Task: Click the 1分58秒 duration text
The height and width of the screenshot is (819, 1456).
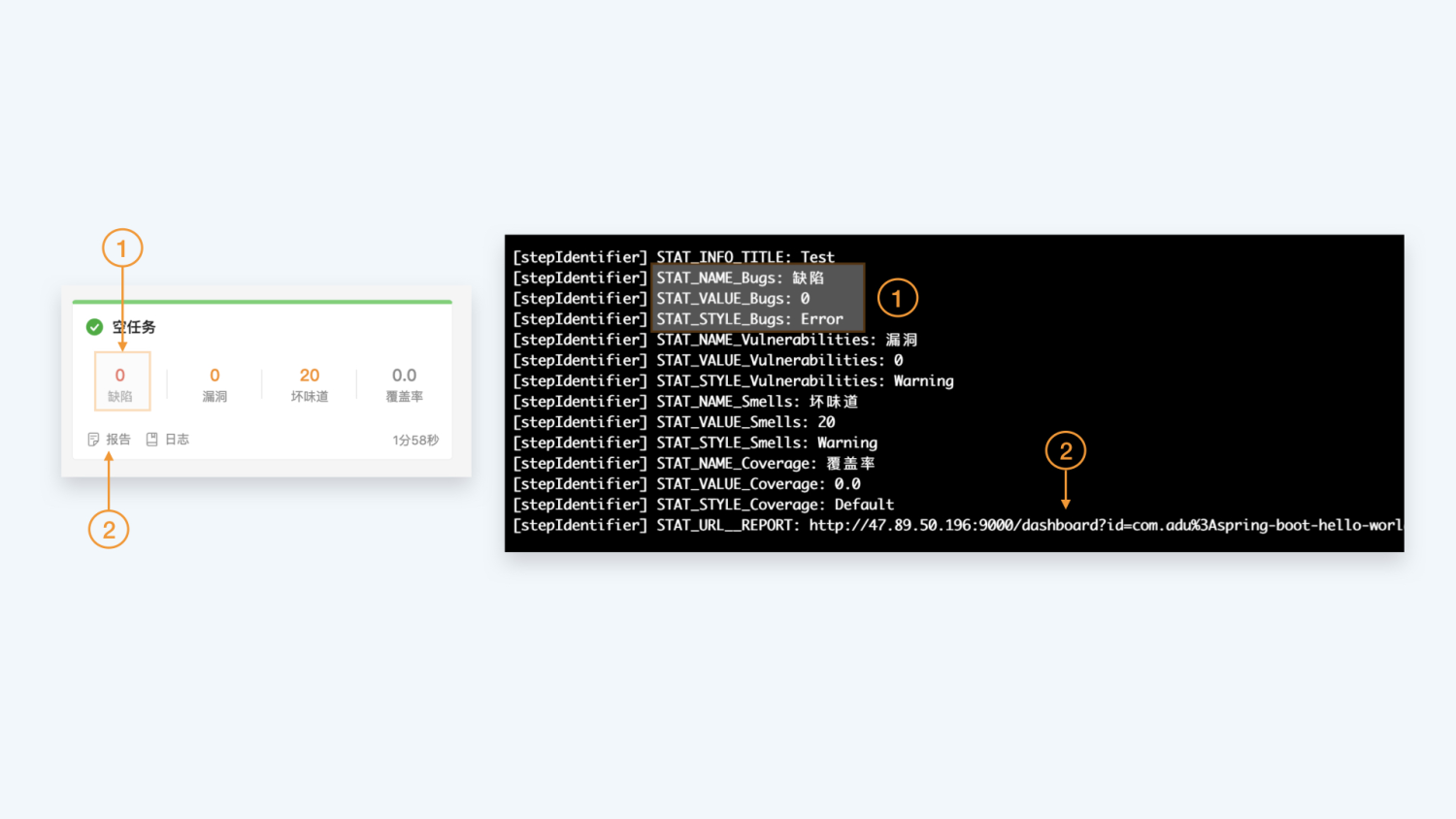Action: click(415, 441)
